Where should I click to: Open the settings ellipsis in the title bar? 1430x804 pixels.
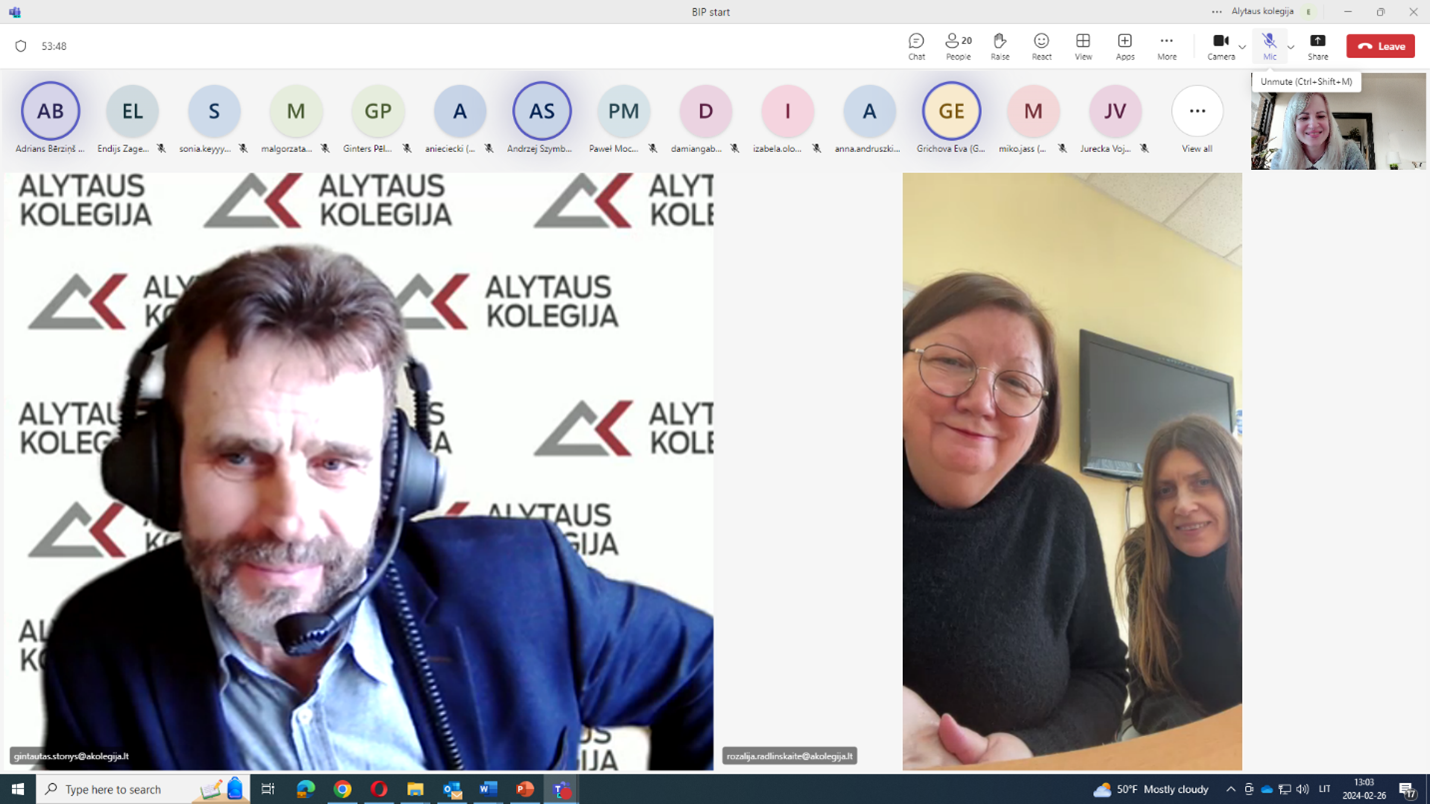pos(1216,12)
